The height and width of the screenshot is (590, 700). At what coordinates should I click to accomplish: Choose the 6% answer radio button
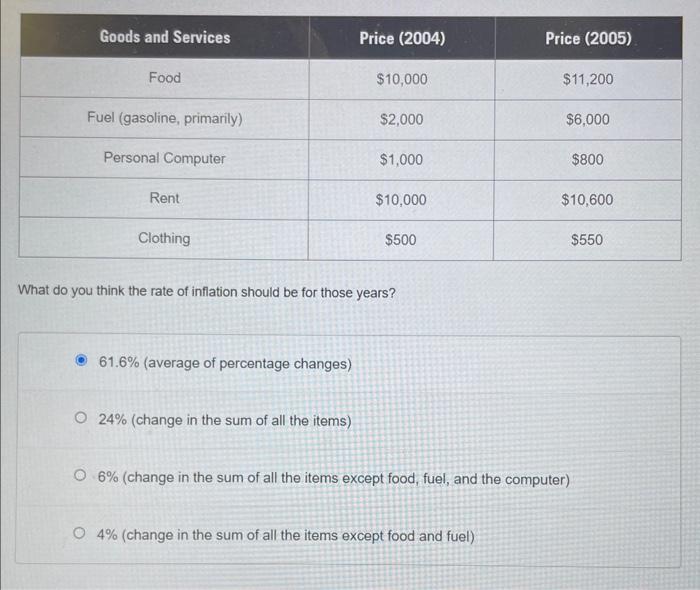coord(80,475)
